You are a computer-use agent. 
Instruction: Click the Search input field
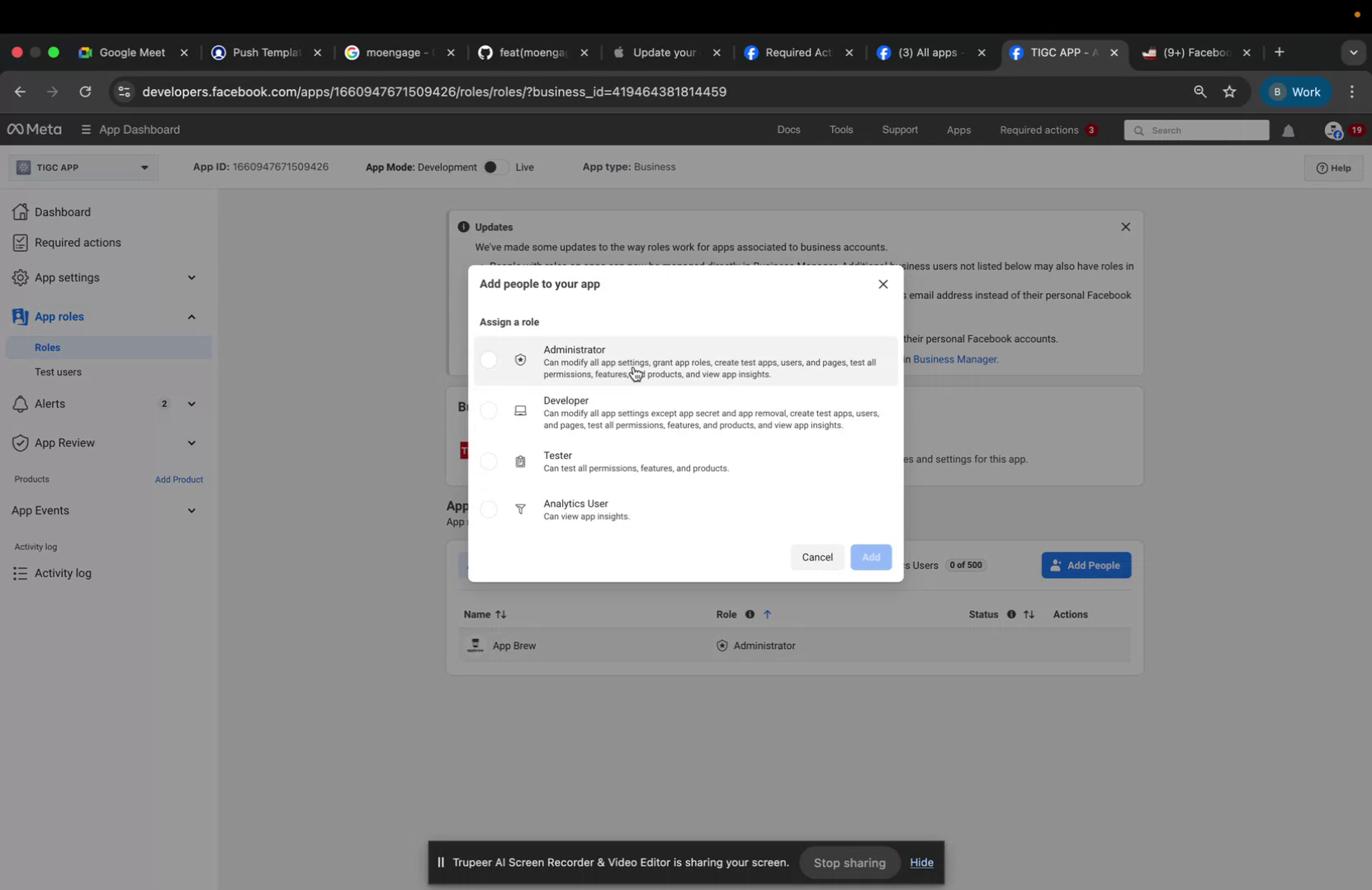point(1196,130)
